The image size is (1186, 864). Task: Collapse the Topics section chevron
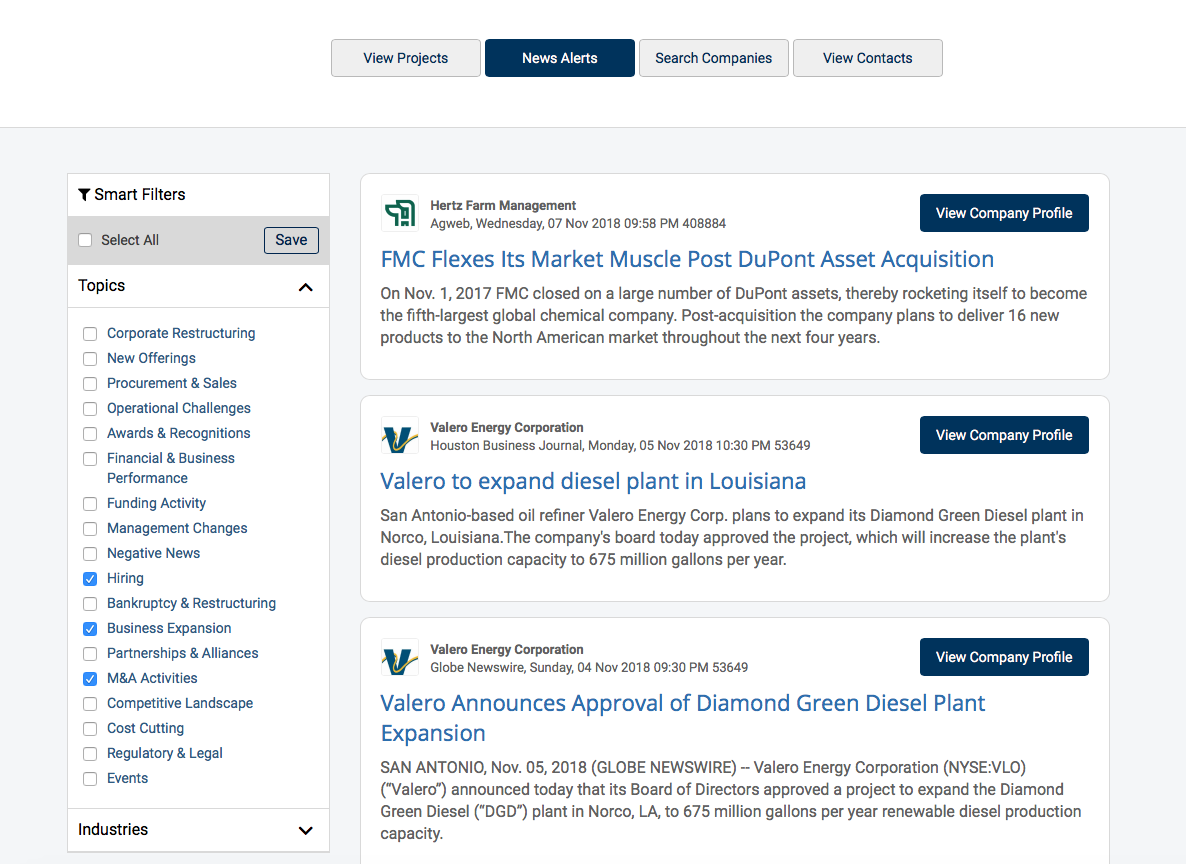(306, 287)
